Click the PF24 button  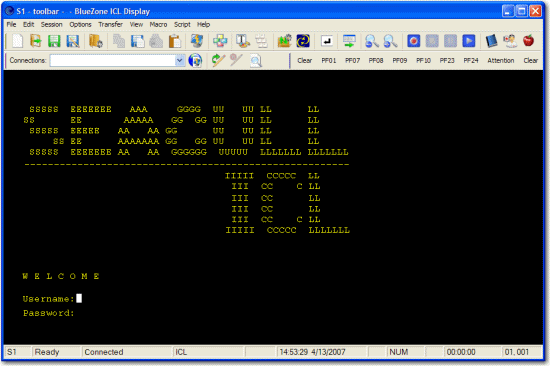471,60
